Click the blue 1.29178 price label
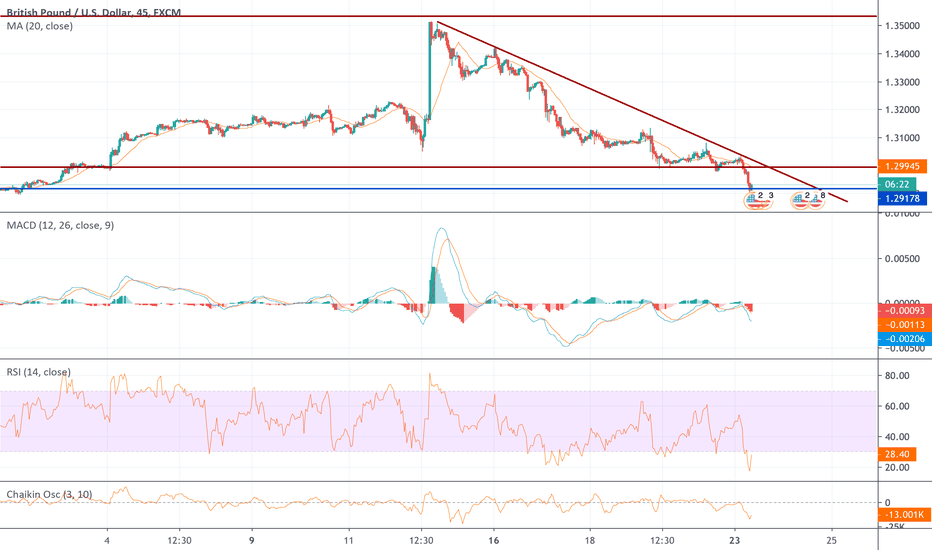 pyautogui.click(x=903, y=199)
